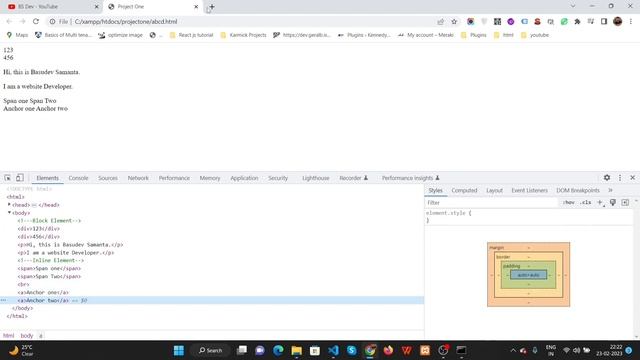Expand the head node in DOM tree

point(9,204)
